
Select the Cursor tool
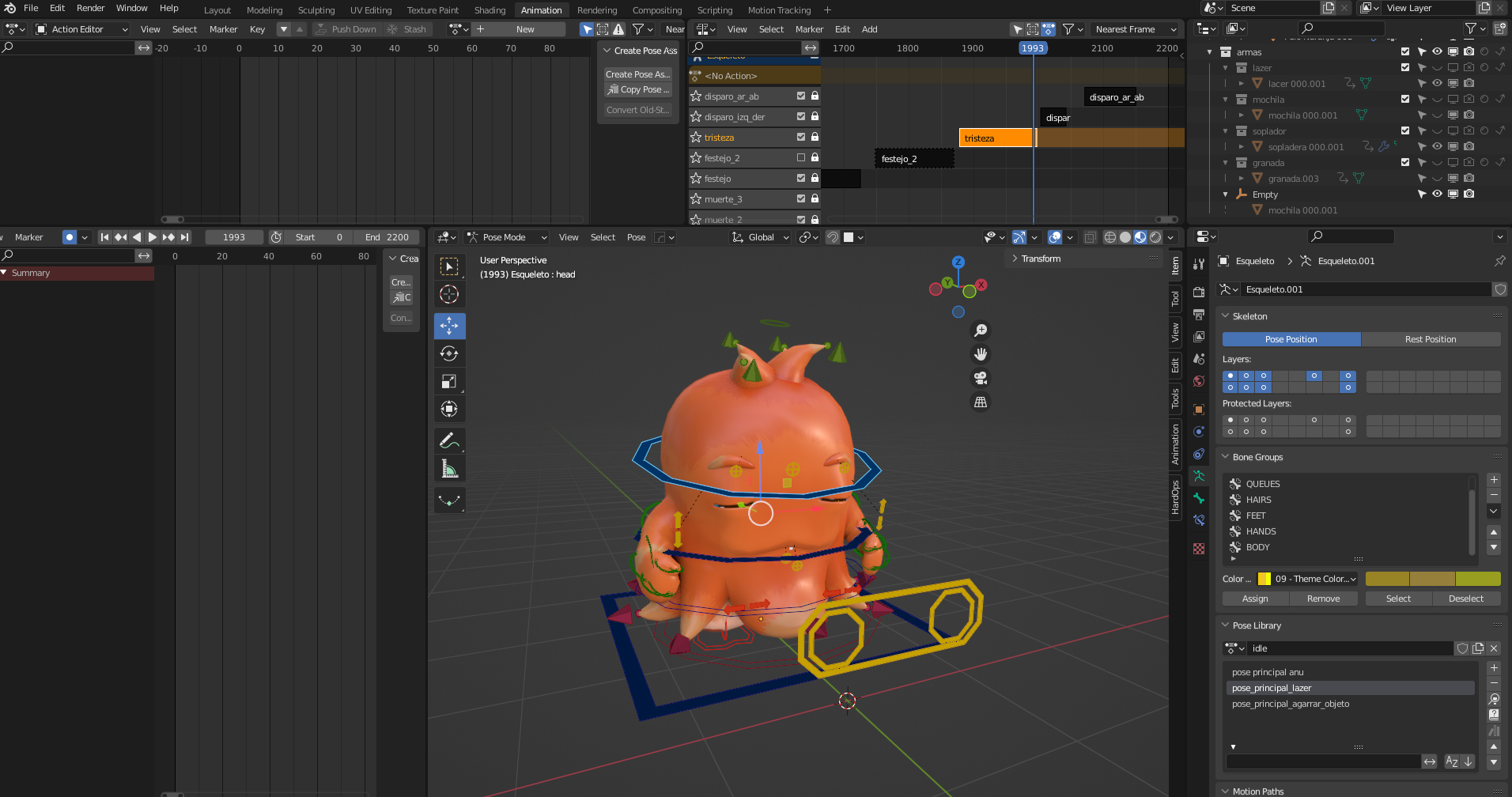[x=449, y=294]
